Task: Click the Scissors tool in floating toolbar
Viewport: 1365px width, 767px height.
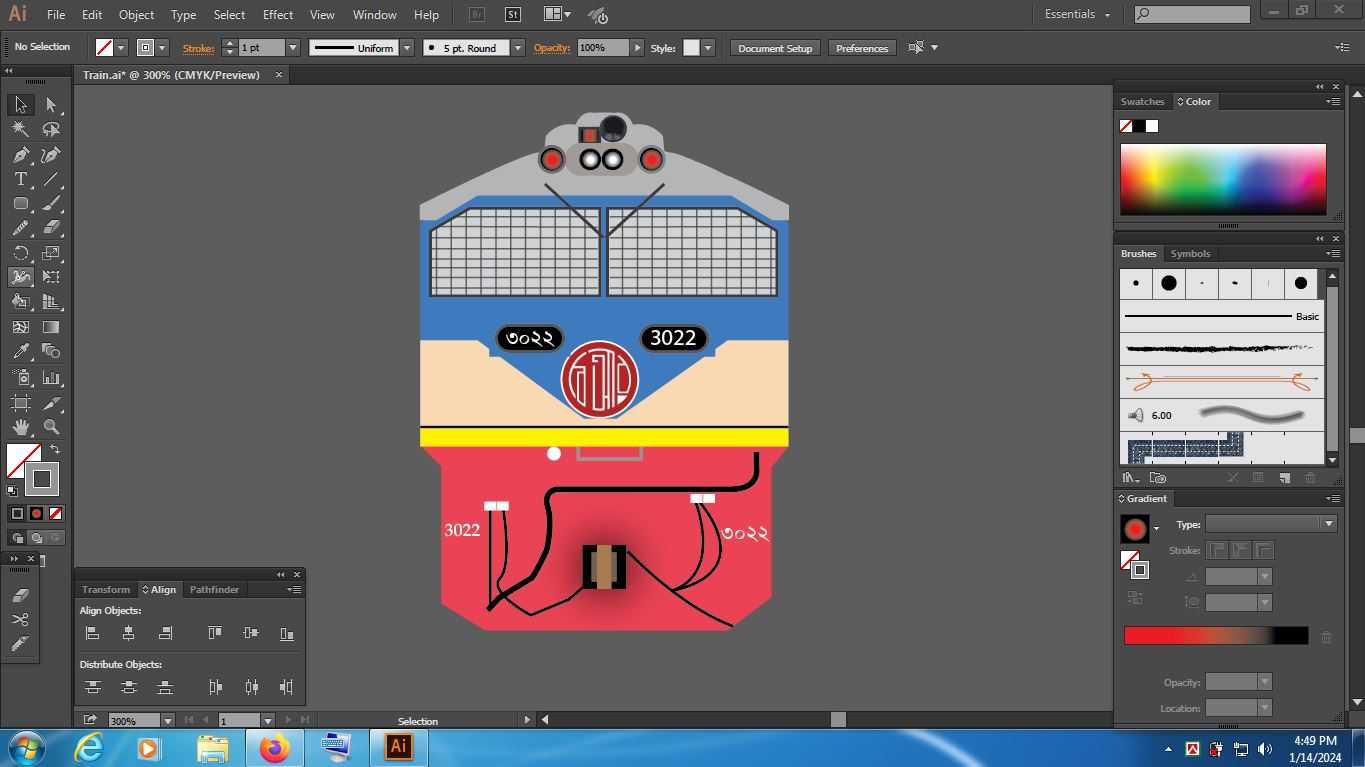Action: coord(21,619)
